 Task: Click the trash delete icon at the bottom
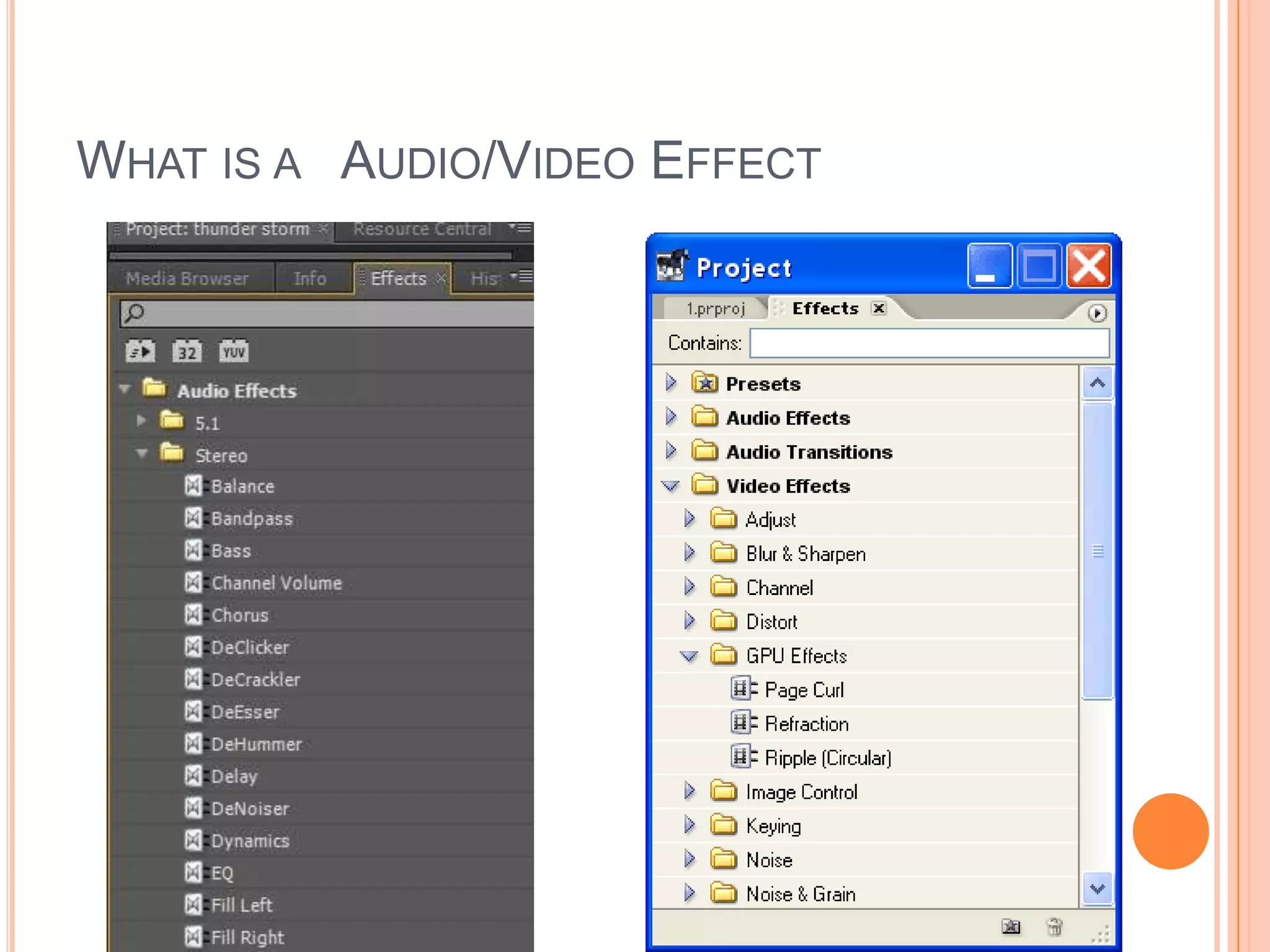pyautogui.click(x=1054, y=927)
